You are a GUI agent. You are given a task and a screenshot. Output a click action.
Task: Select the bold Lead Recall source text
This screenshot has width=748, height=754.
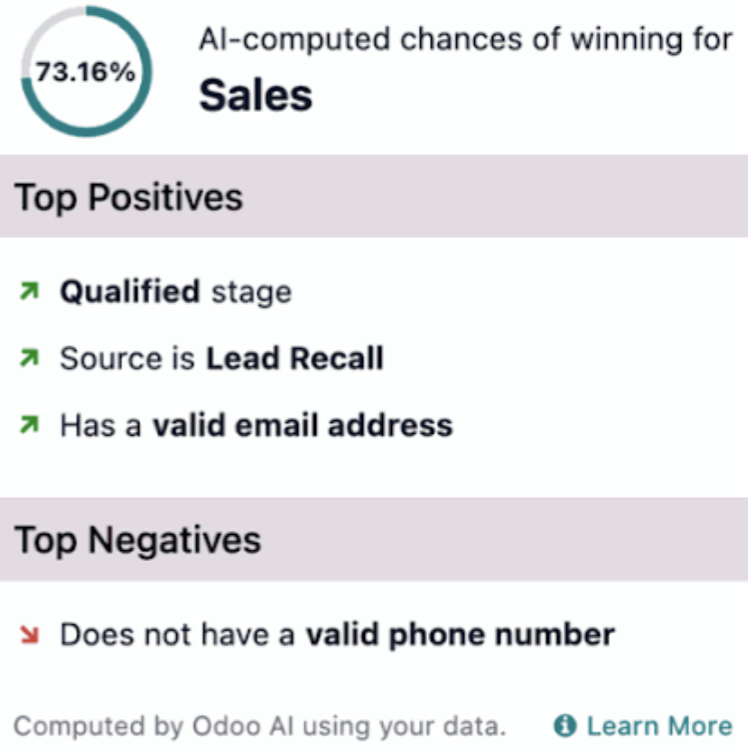click(x=295, y=359)
